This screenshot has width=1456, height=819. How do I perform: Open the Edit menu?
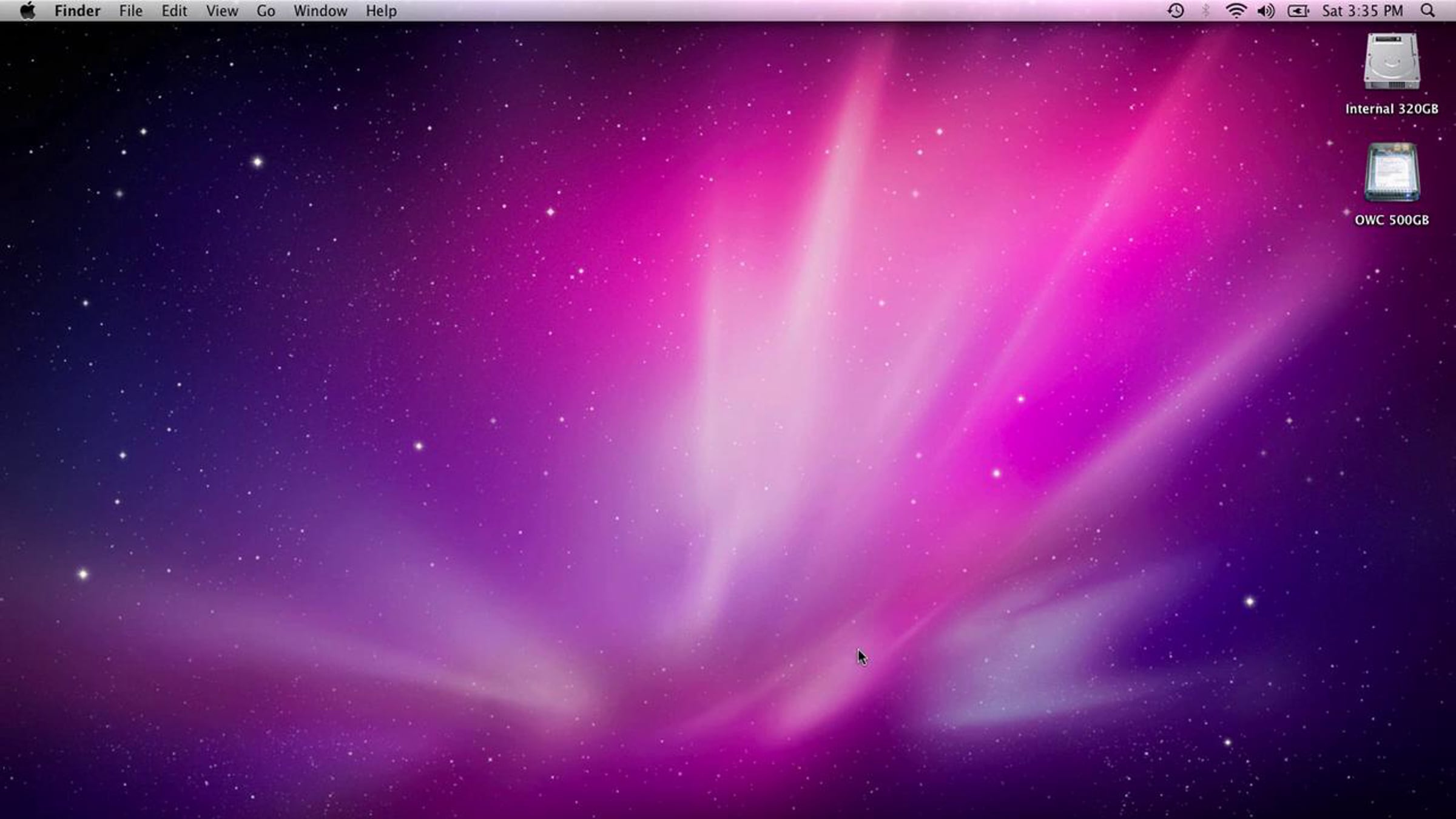point(174,11)
